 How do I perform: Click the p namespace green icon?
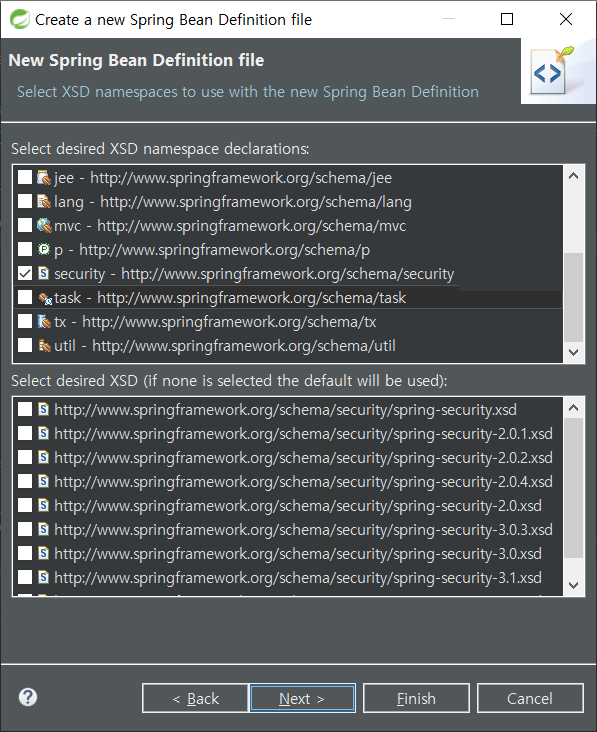43,250
